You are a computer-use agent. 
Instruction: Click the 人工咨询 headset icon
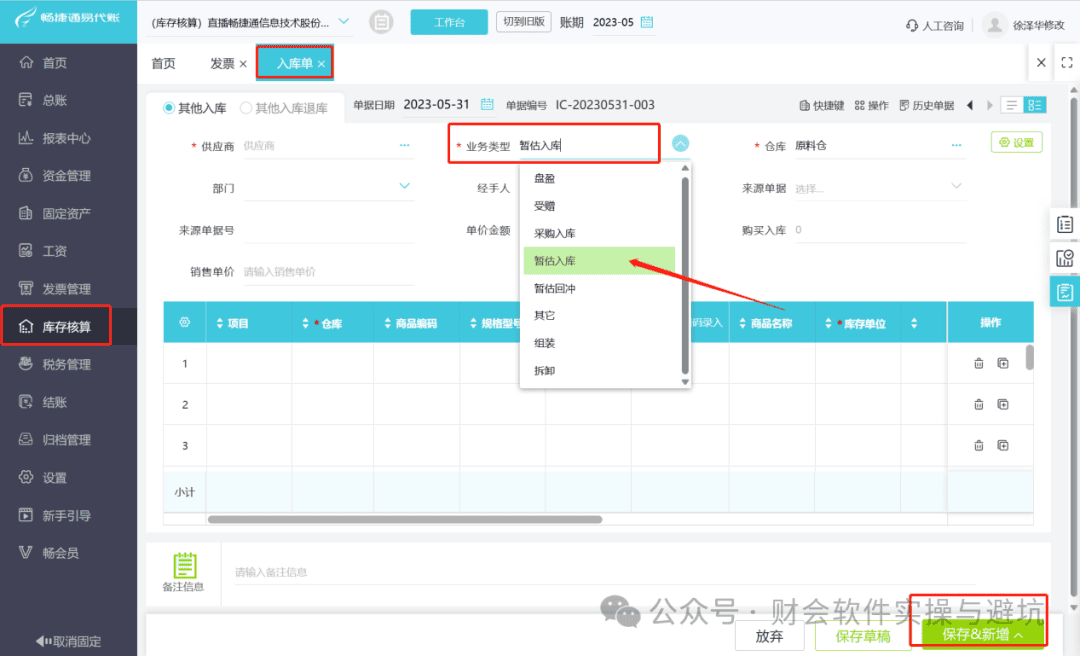click(912, 25)
